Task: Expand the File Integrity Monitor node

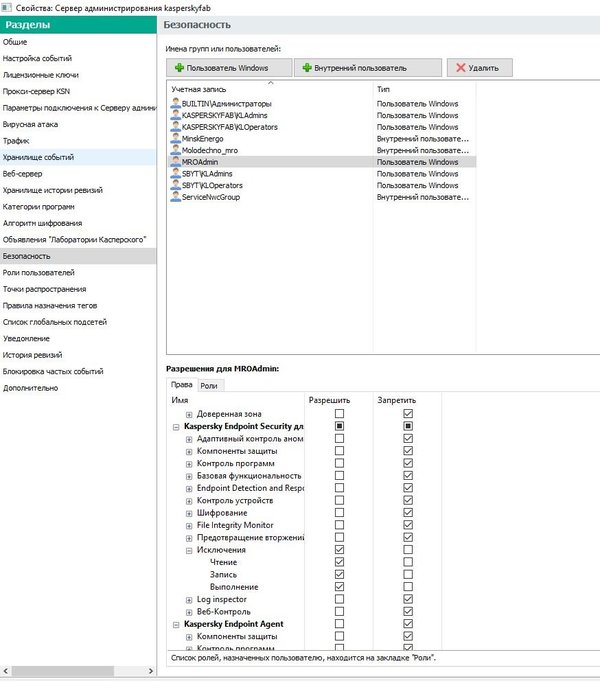Action: coord(189,526)
